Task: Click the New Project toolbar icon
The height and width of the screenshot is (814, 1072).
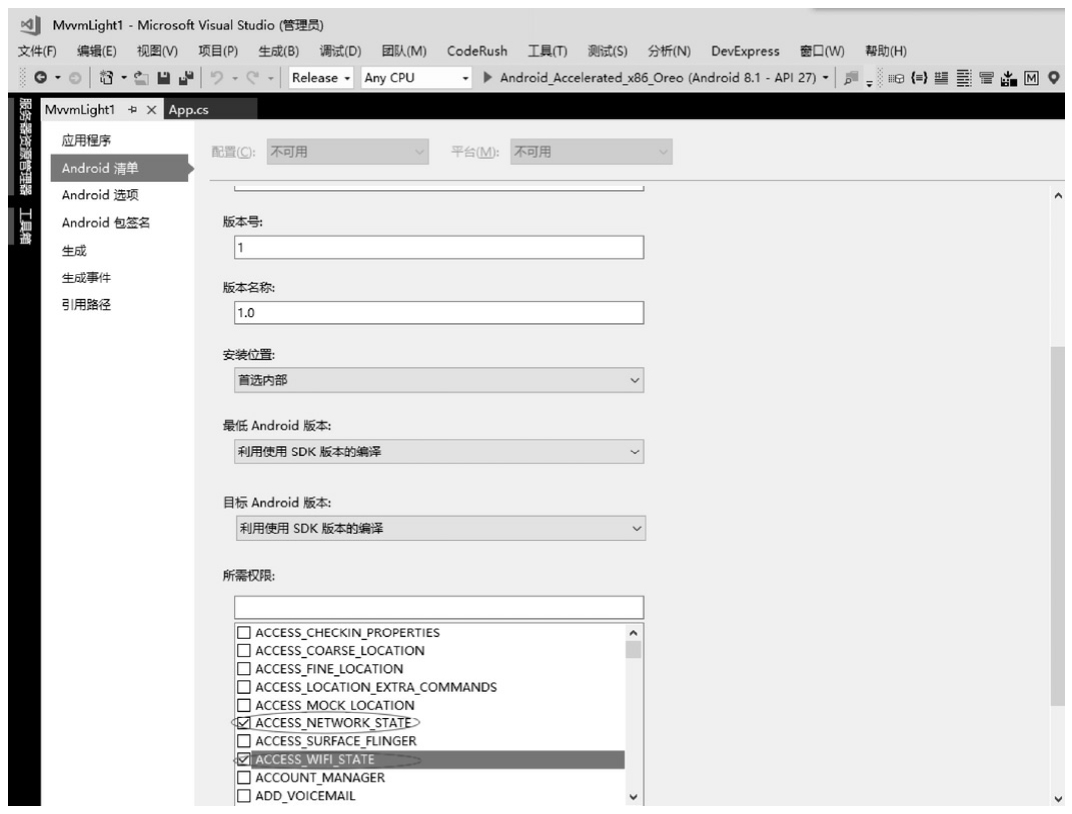Action: 106,78
